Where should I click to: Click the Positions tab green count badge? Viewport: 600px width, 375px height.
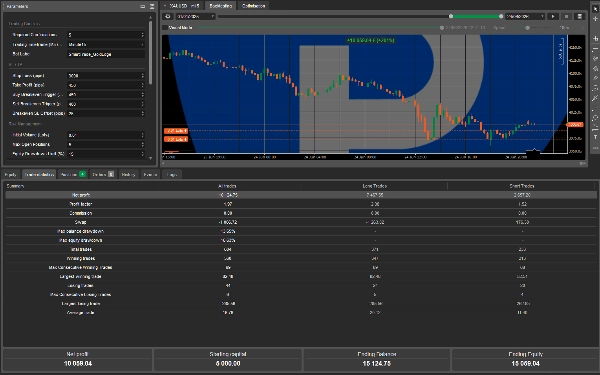(x=82, y=174)
